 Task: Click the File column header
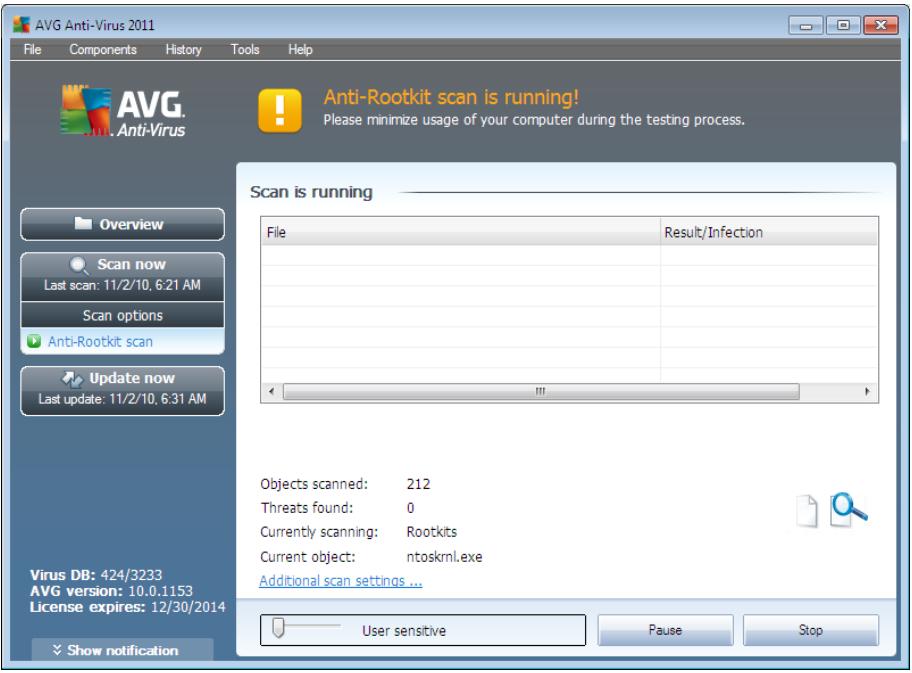tap(461, 232)
